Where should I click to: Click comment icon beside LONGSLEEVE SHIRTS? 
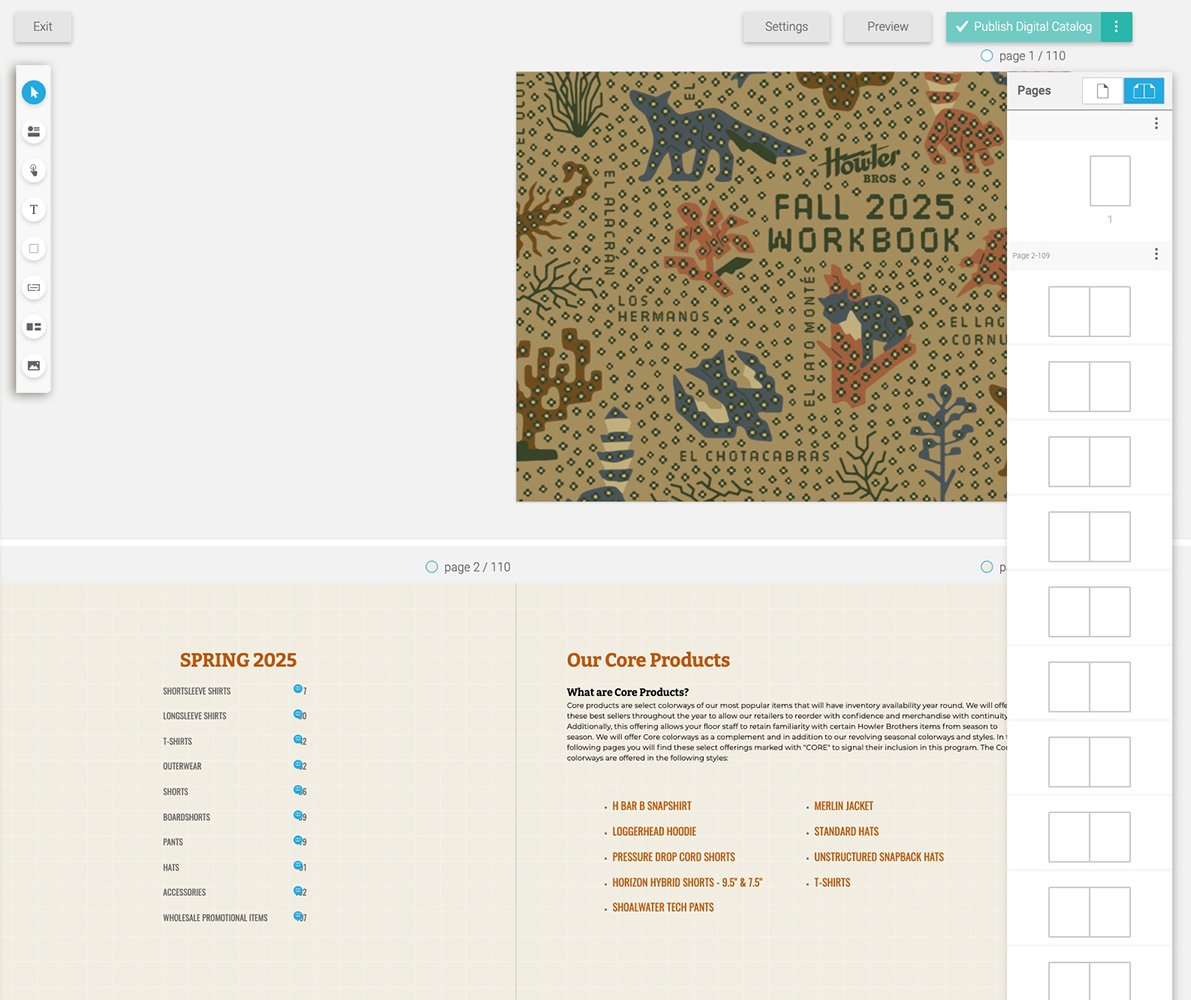click(x=299, y=715)
